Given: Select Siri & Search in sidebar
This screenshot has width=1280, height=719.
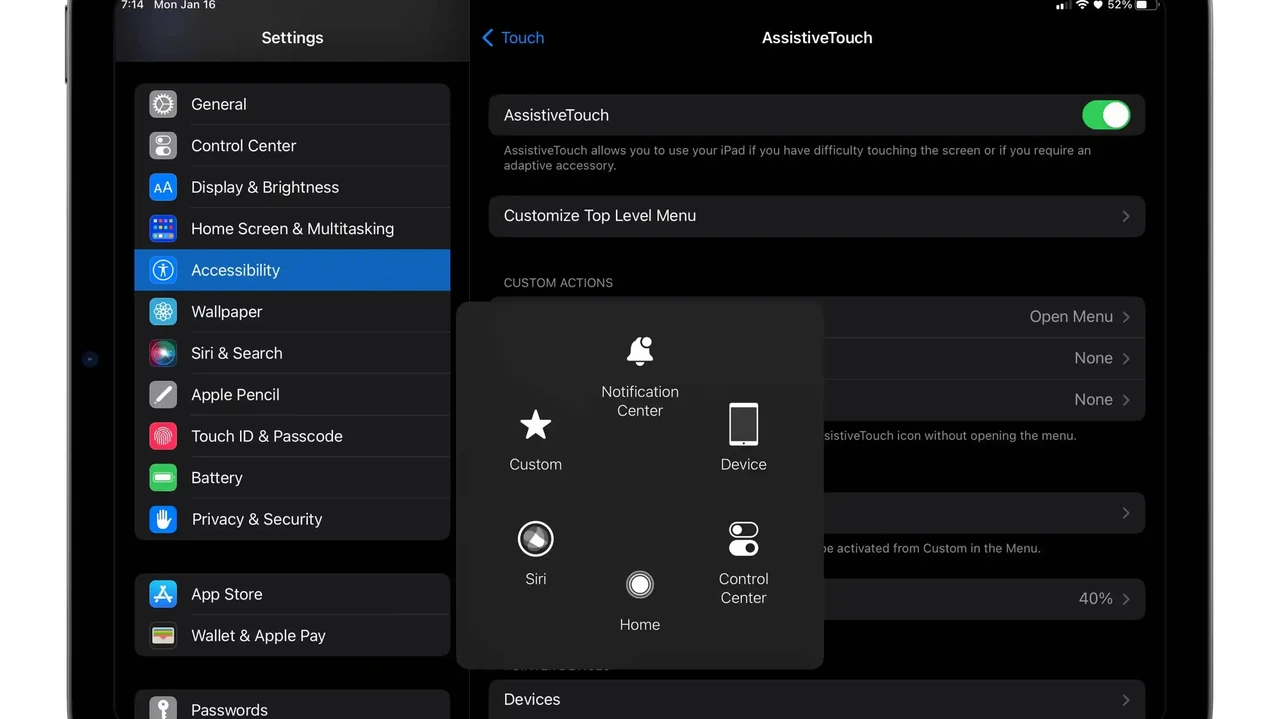Looking at the screenshot, I should point(292,353).
